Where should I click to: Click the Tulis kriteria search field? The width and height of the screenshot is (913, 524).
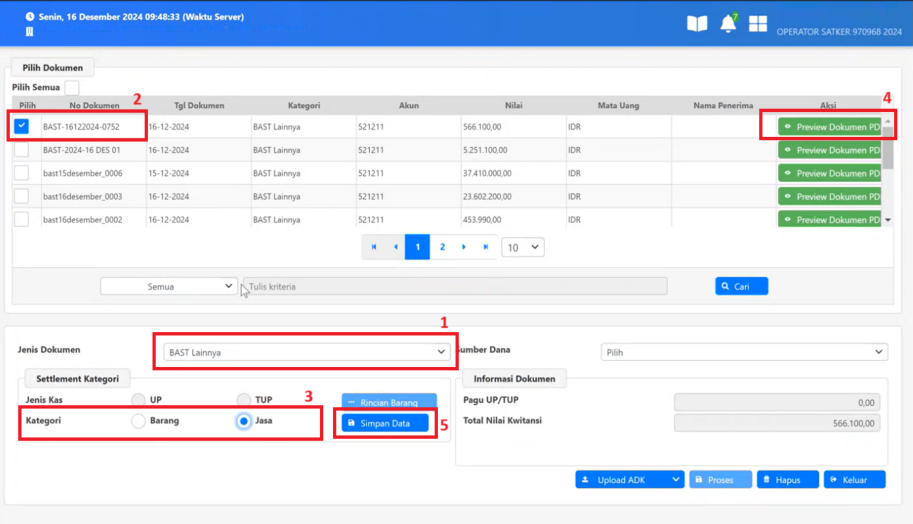[x=455, y=286]
